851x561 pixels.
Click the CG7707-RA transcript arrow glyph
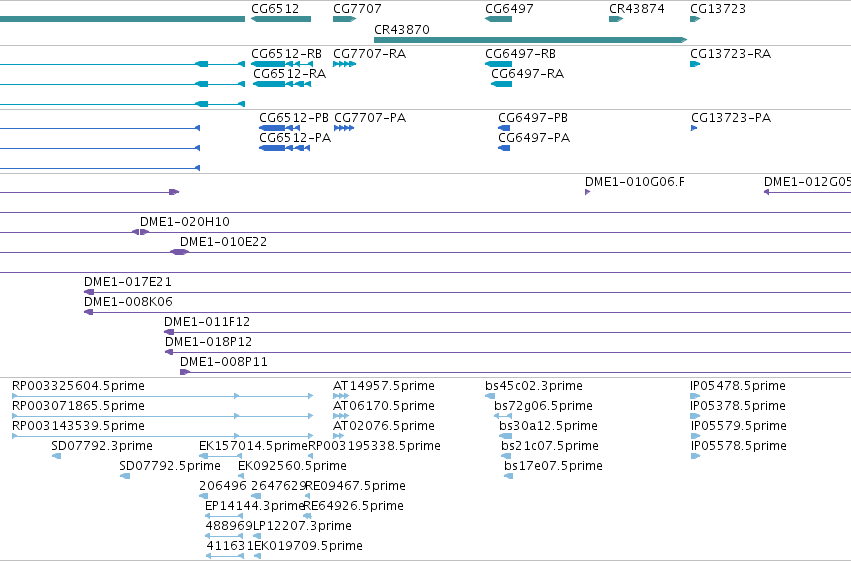pyautogui.click(x=344, y=64)
